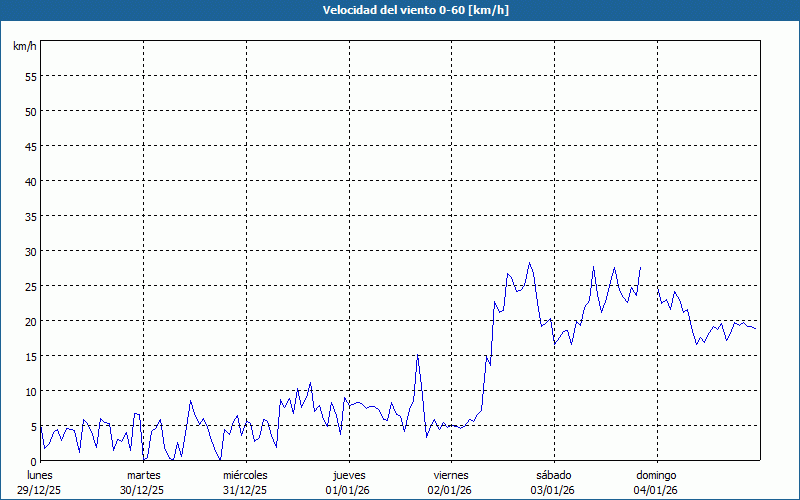800x500 pixels.
Task: Click the "sábado" day label
Action: tap(553, 475)
